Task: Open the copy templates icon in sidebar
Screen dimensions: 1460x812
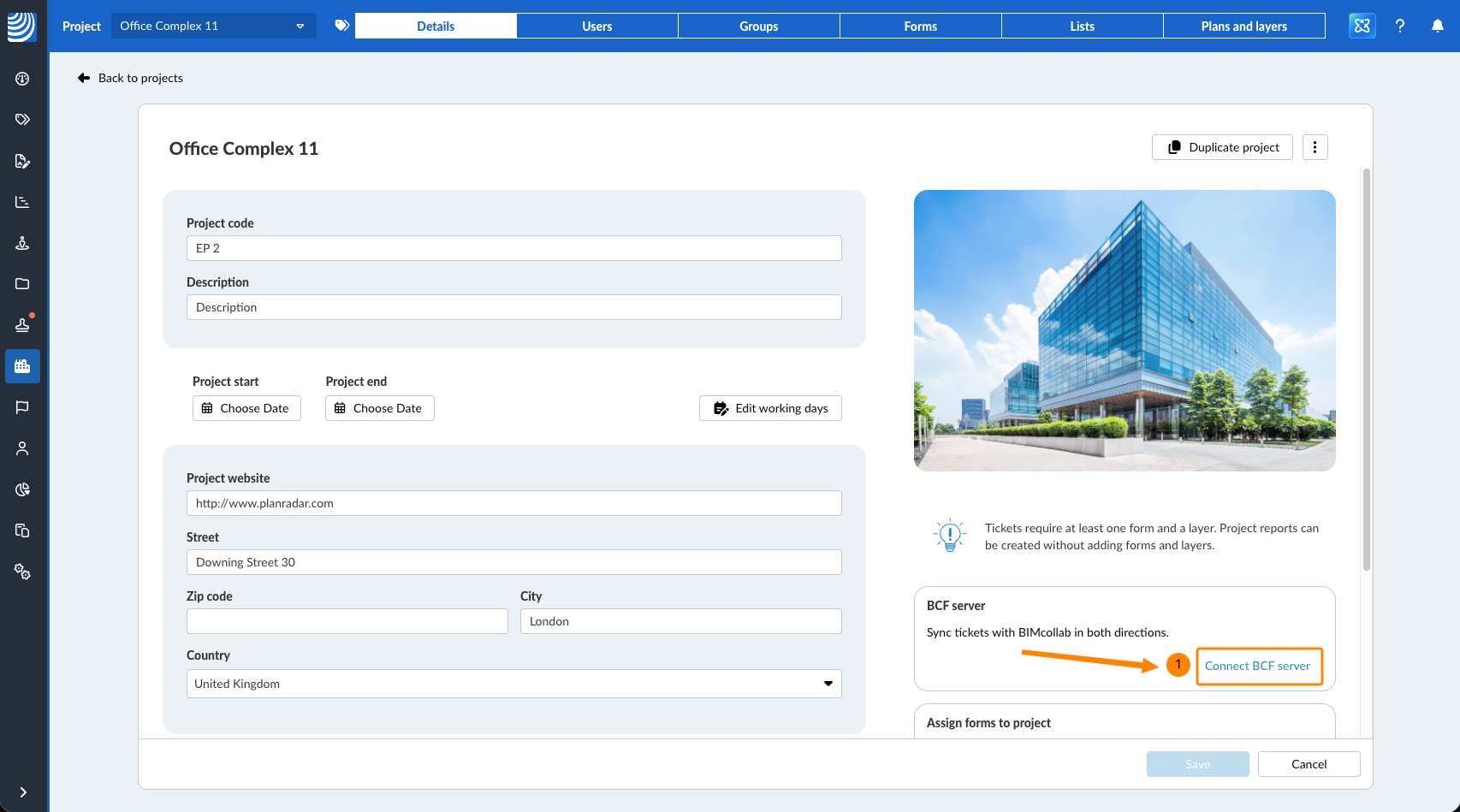Action: point(22,530)
